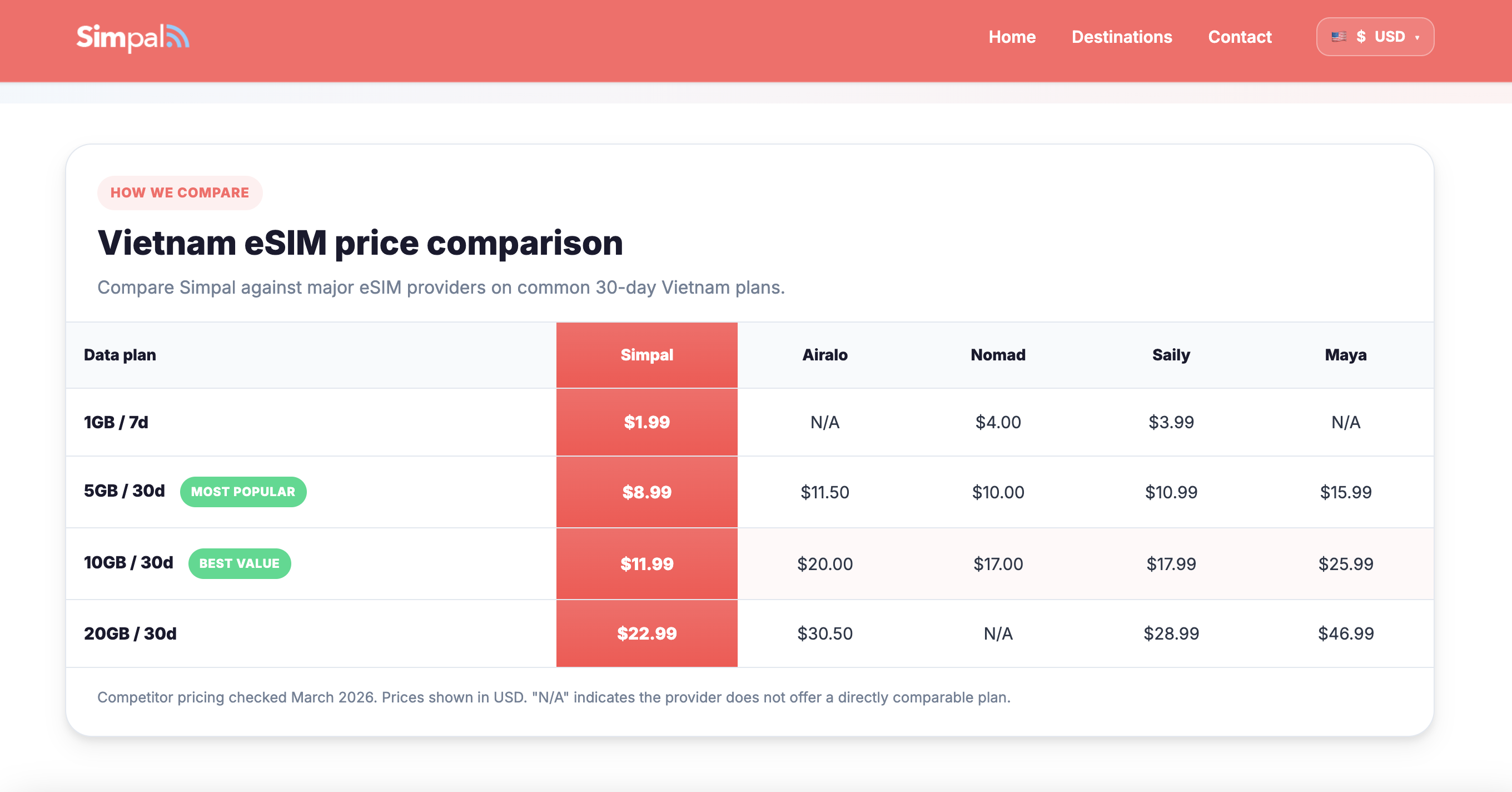Click Simpal's $11.99 price cell
1512x792 pixels.
tap(647, 563)
